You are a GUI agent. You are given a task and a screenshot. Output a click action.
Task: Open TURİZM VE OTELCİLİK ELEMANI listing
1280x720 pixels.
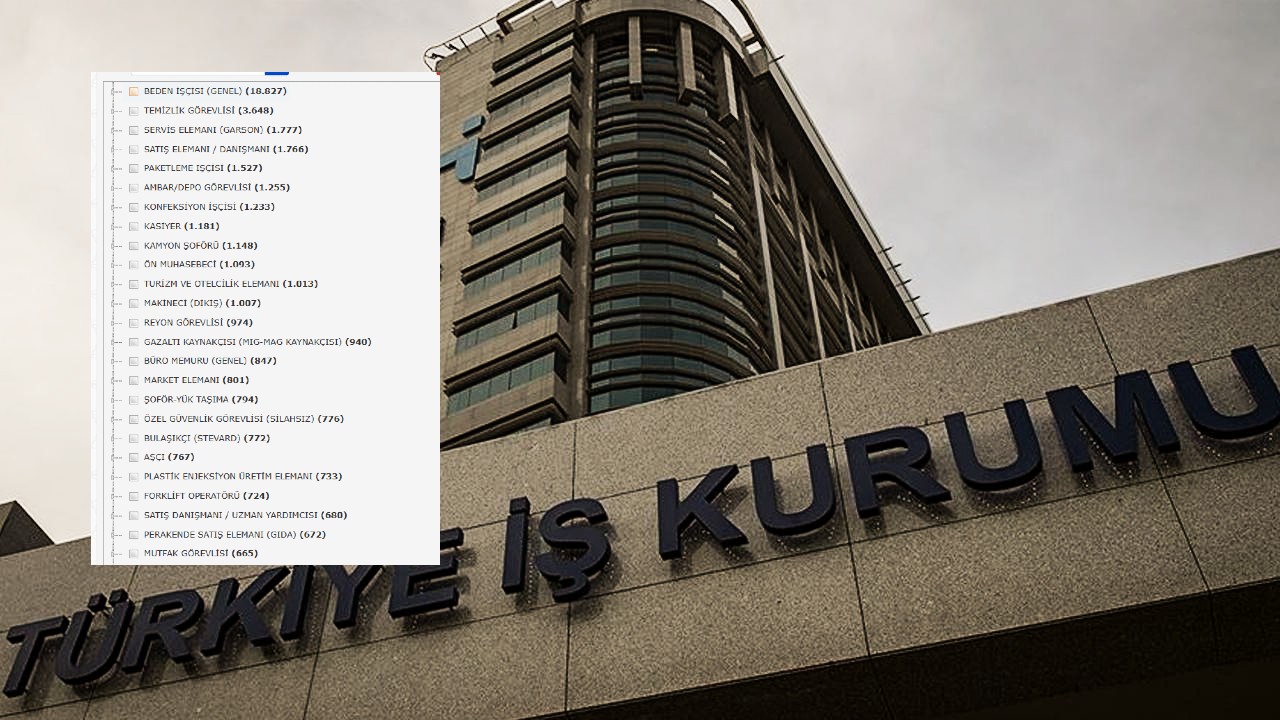[x=230, y=284]
